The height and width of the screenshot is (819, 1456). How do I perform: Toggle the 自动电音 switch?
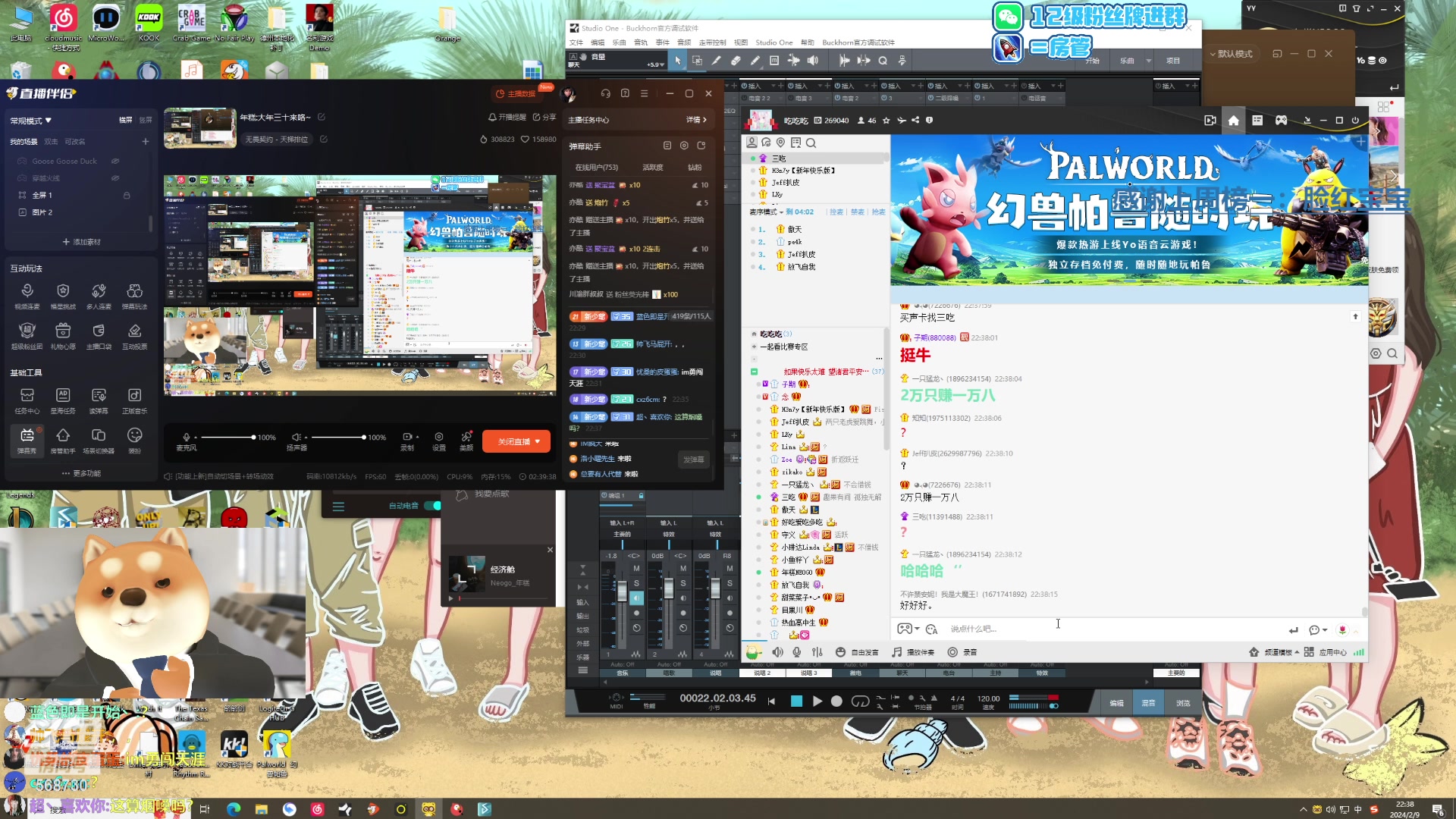coord(432,506)
